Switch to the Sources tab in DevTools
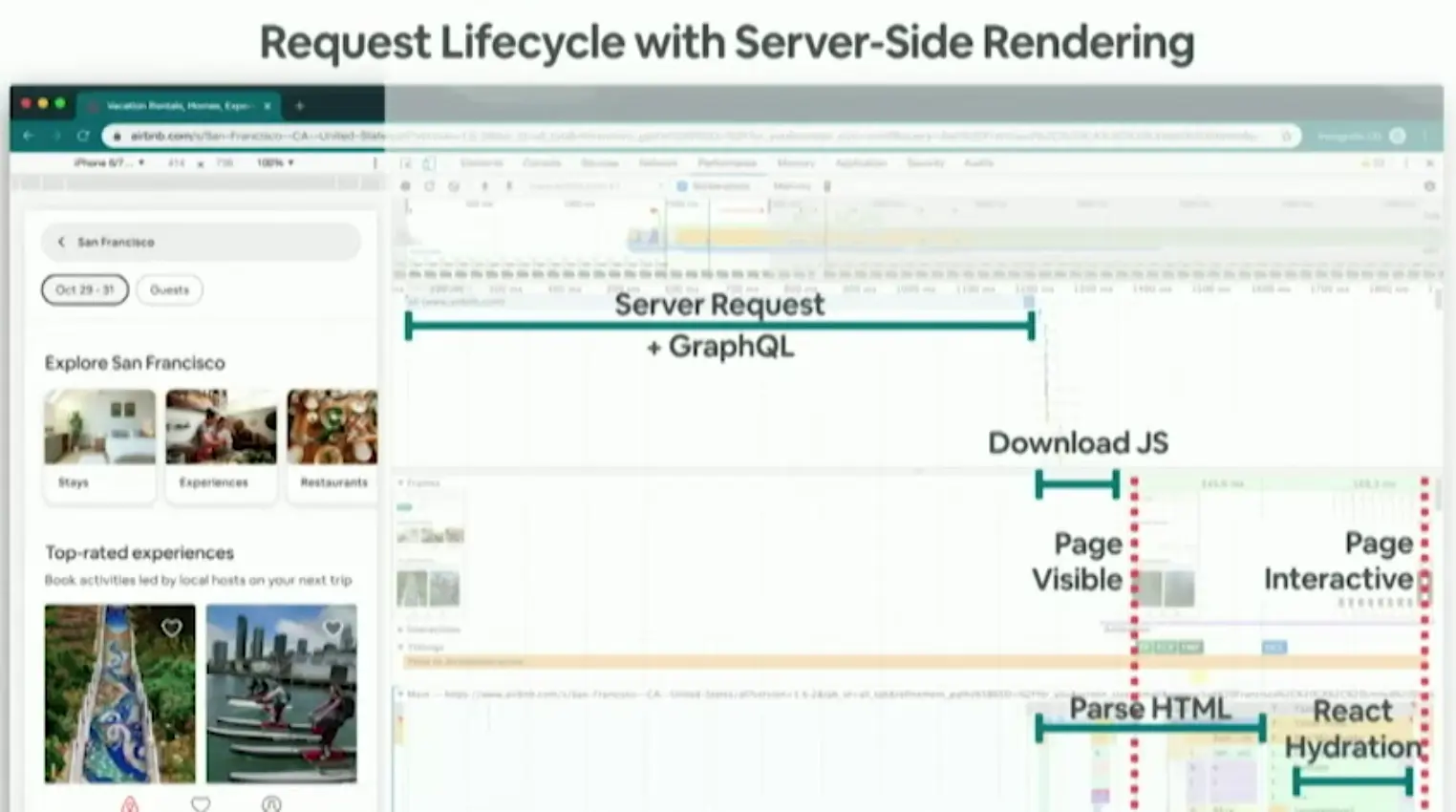Image resolution: width=1456 pixels, height=812 pixels. (600, 163)
